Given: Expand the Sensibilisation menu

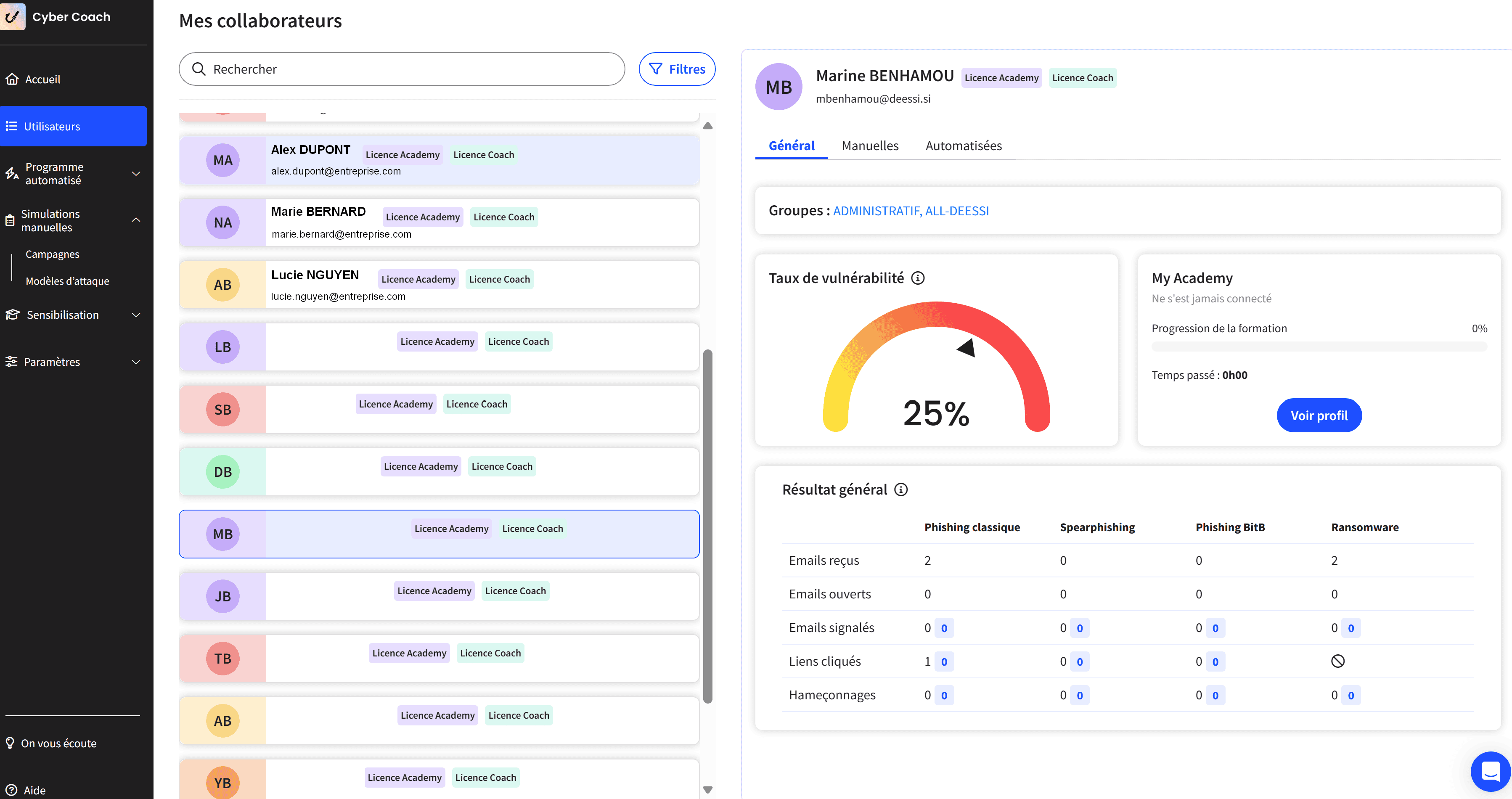Looking at the screenshot, I should coord(136,315).
